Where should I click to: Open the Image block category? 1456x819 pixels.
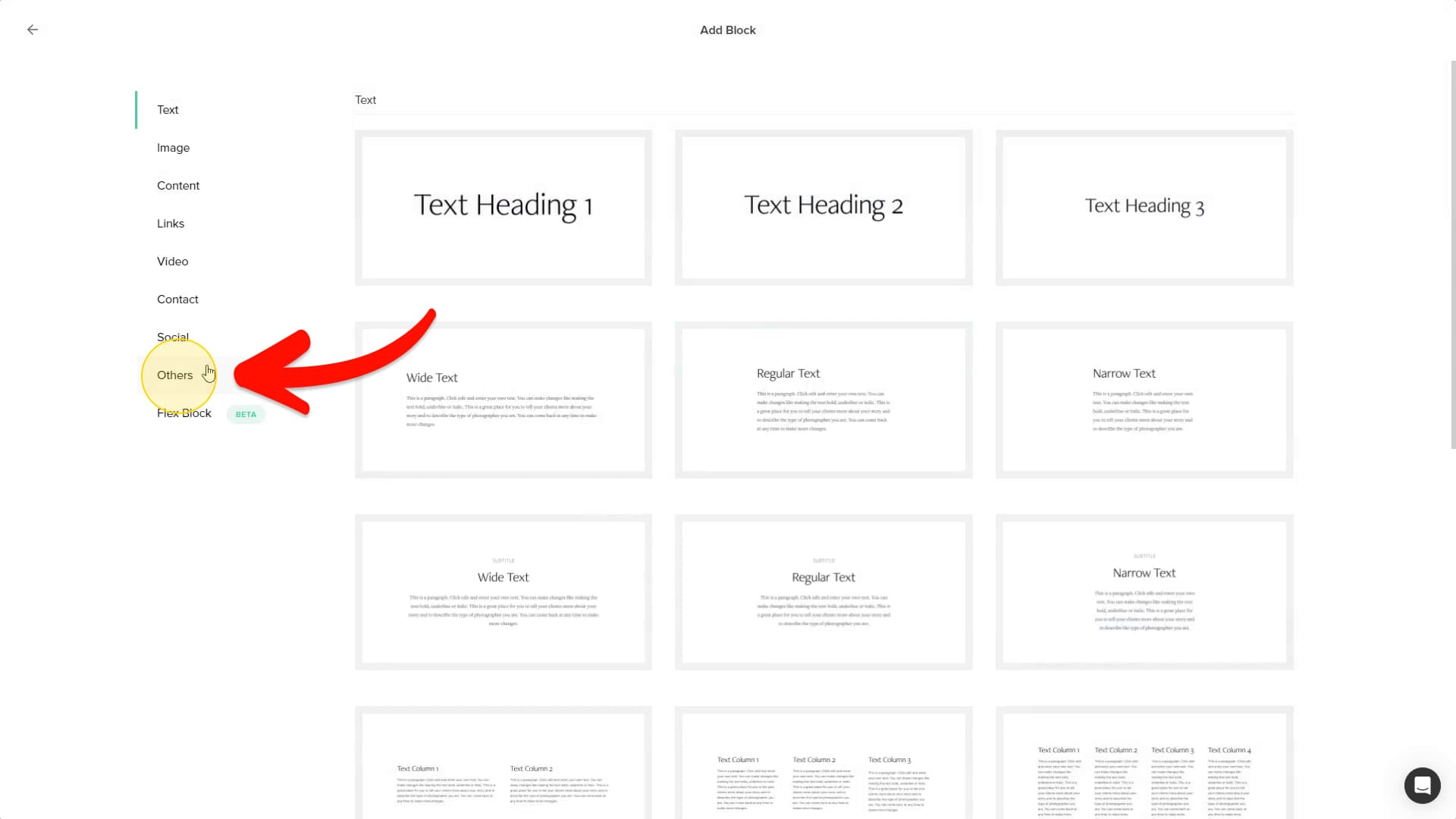tap(173, 148)
